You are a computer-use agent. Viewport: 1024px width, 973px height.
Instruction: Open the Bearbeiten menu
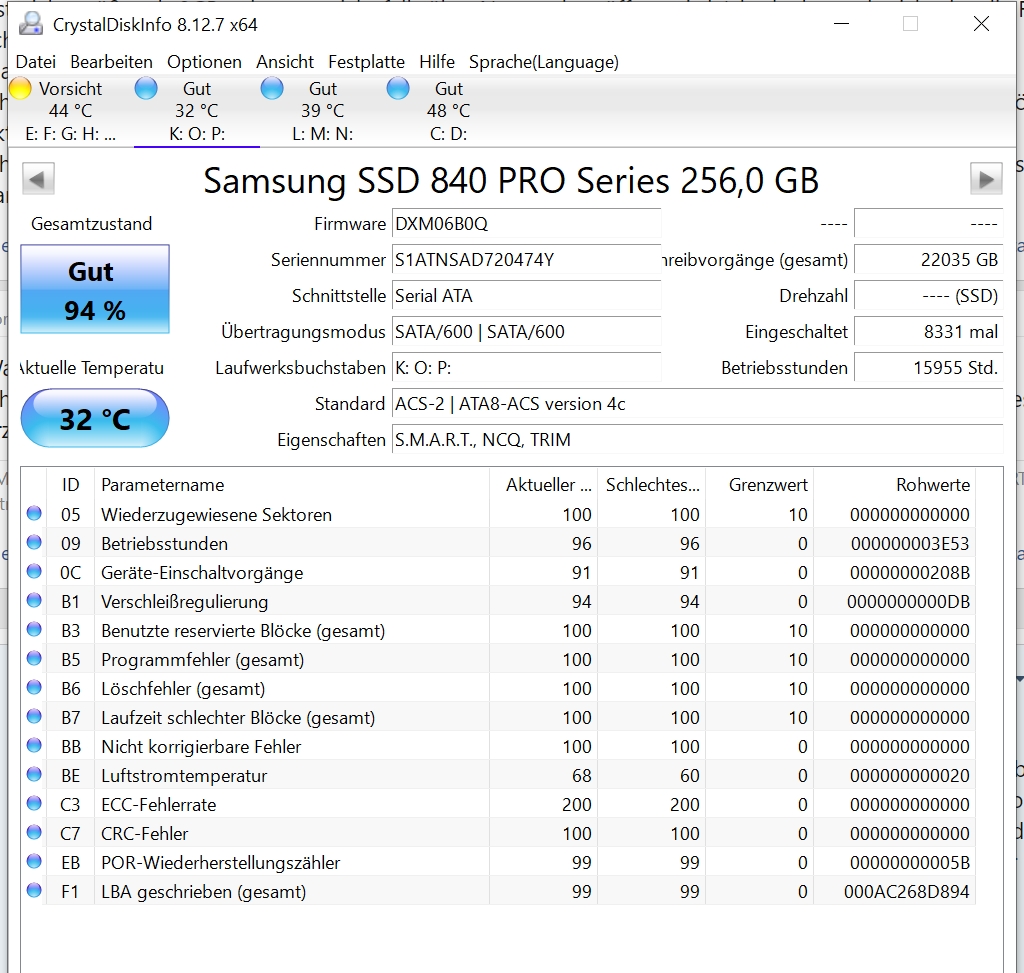click(112, 62)
